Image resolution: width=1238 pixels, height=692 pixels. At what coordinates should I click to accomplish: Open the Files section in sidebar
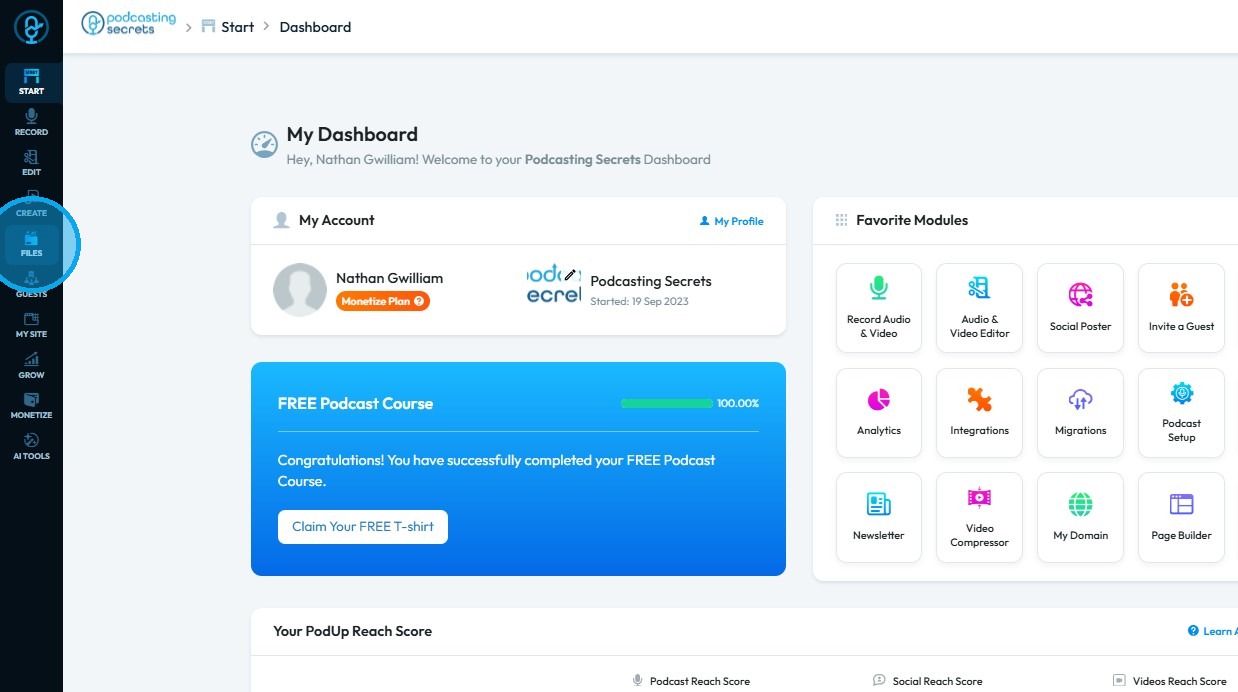pos(31,245)
